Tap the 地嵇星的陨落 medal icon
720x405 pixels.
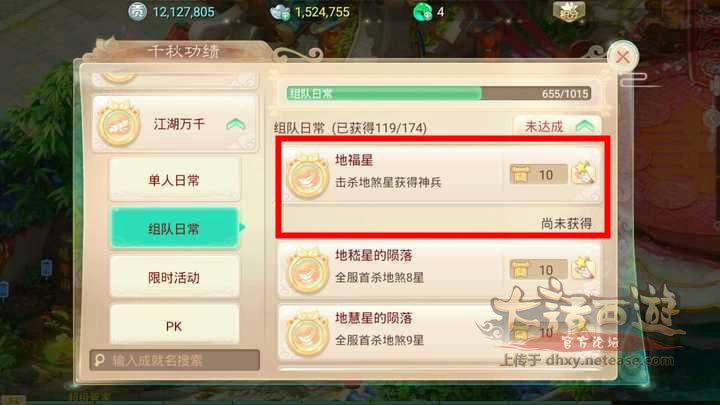[307, 270]
